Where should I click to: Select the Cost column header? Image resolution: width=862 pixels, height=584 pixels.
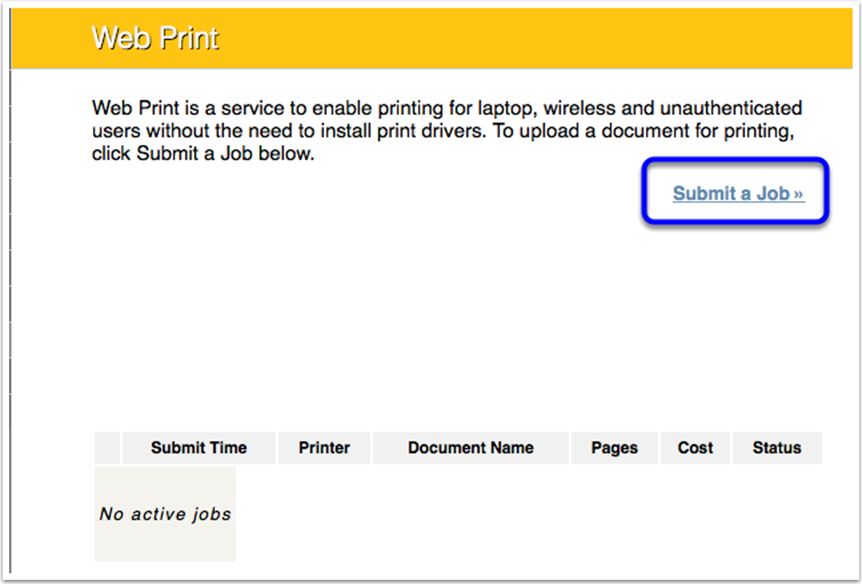pyautogui.click(x=695, y=448)
